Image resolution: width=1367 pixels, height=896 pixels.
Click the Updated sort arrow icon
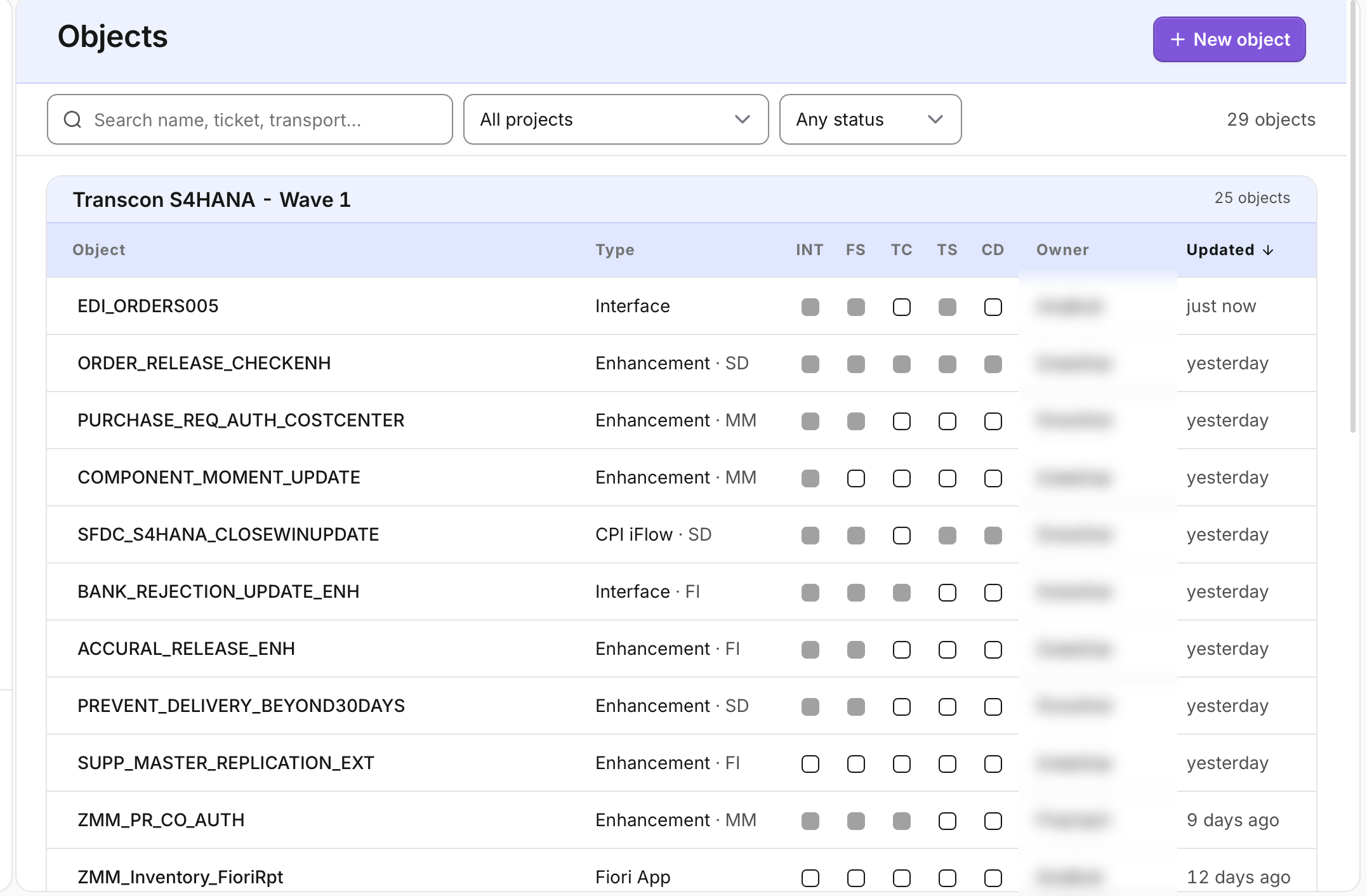tap(1268, 250)
